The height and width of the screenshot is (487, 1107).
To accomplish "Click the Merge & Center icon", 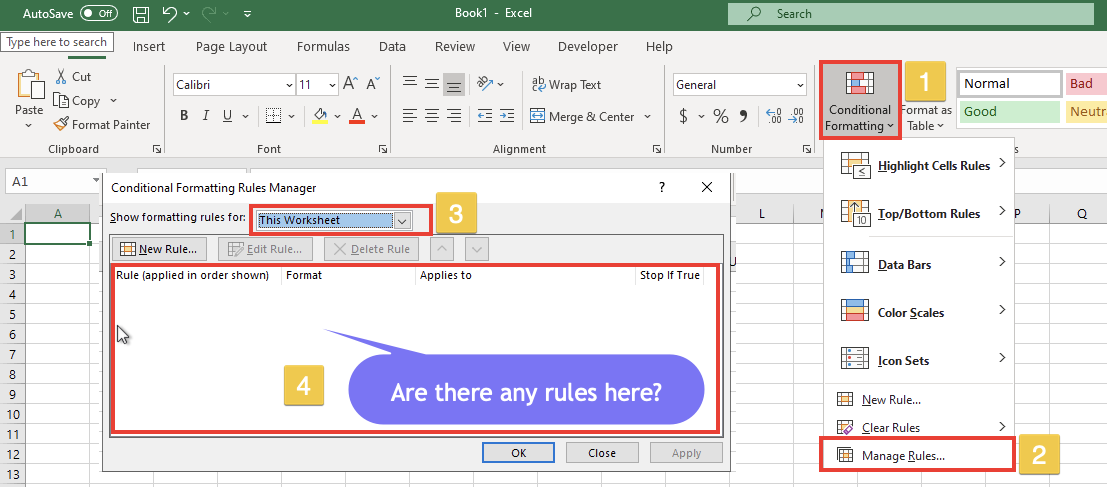I will (x=537, y=116).
